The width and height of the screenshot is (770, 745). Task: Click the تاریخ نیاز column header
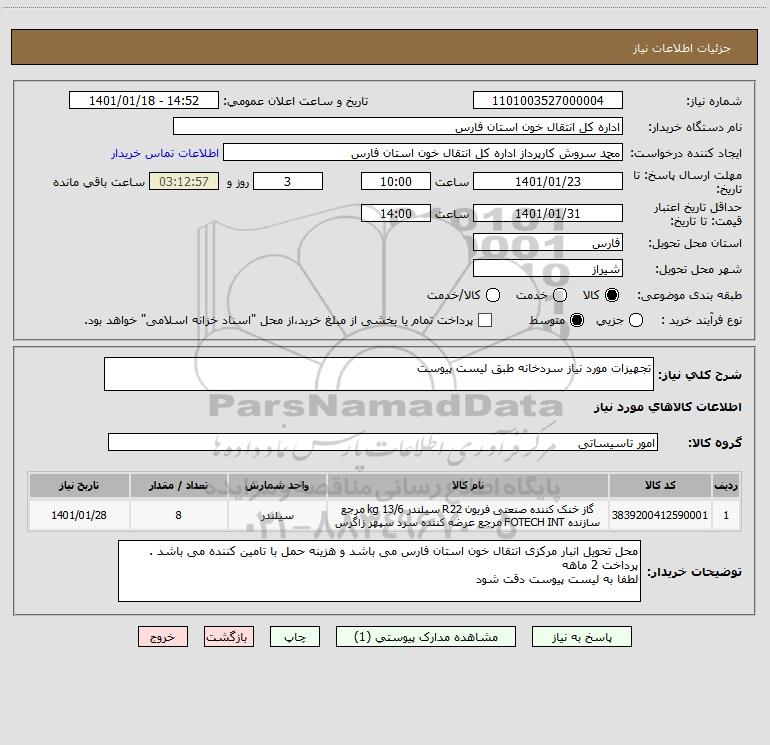pyautogui.click(x=79, y=485)
